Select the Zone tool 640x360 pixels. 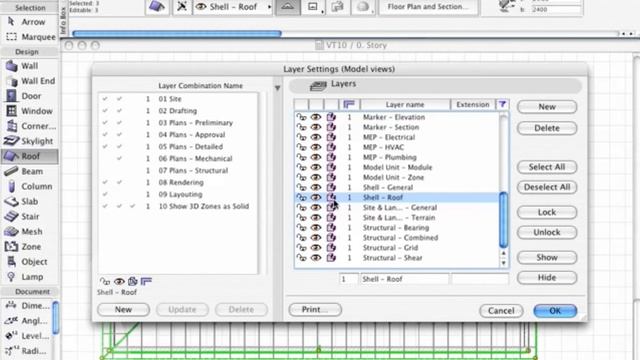pos(23,247)
